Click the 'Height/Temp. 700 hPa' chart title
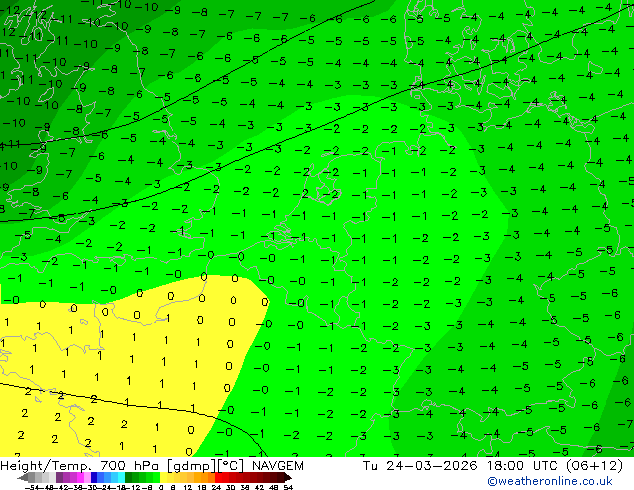The image size is (634, 490). [80, 466]
